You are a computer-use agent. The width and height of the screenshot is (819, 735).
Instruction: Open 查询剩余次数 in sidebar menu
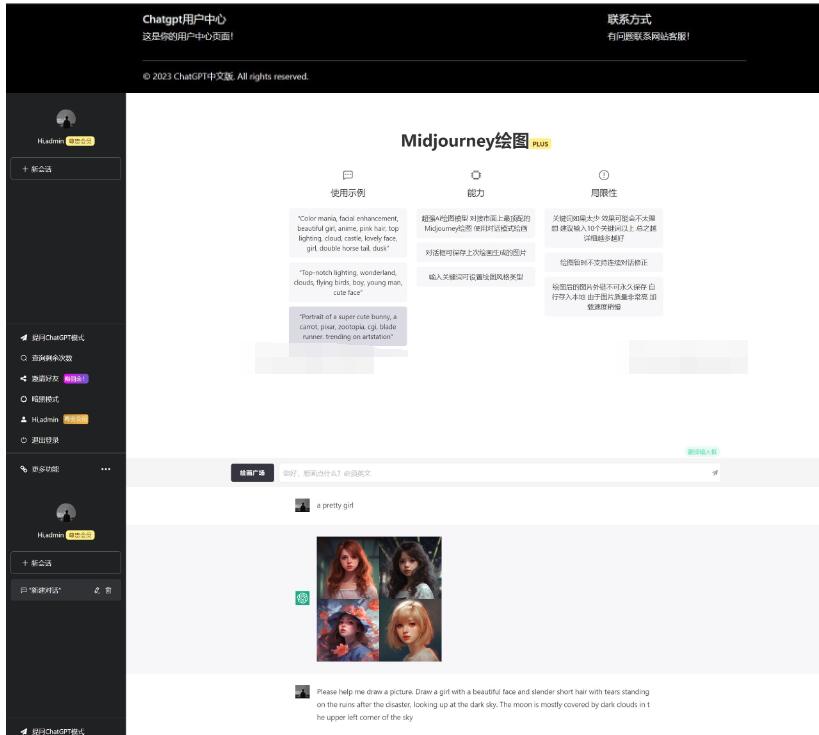coord(51,358)
